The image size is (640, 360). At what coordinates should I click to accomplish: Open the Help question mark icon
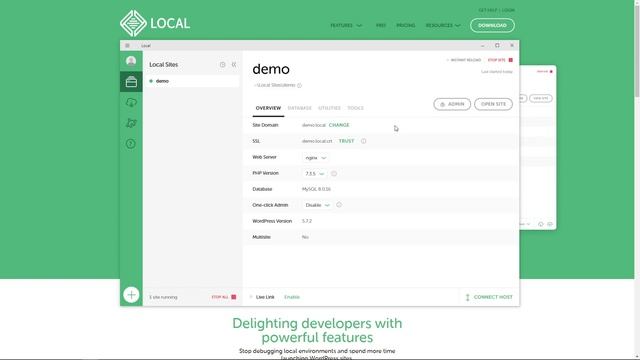point(131,144)
